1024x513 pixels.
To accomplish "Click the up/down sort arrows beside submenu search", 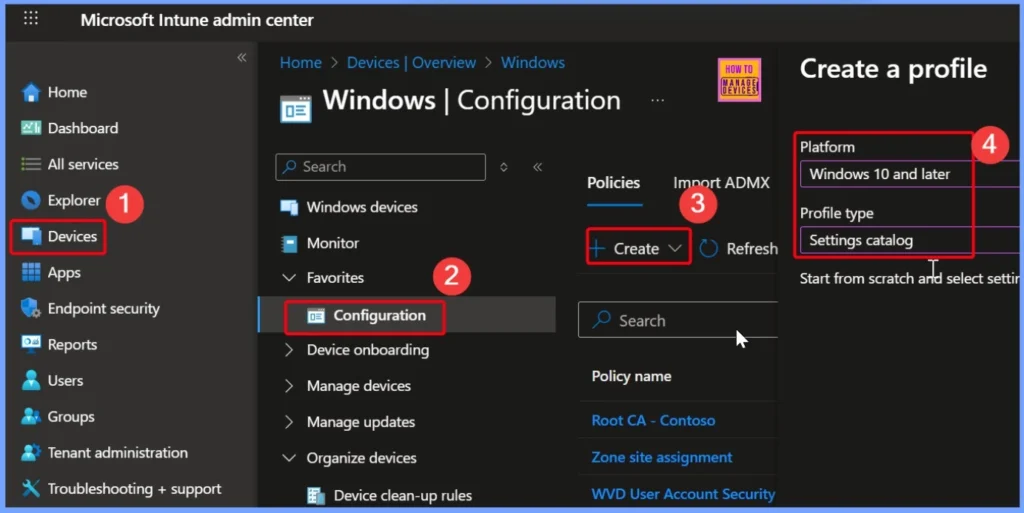I will coord(504,167).
